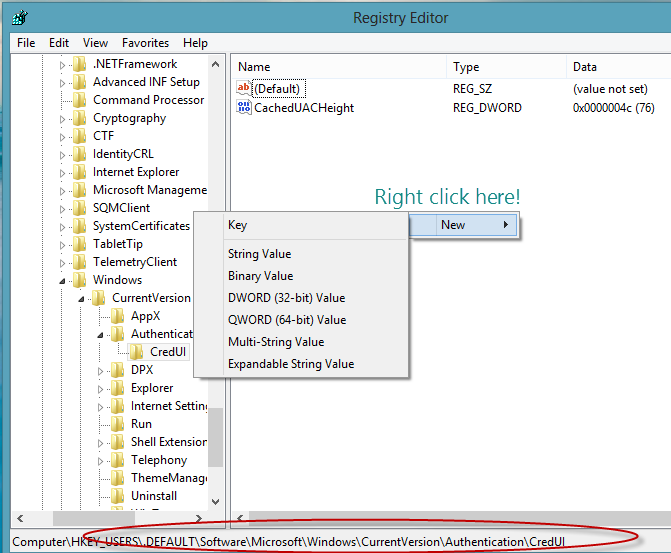Click the DPX folder icon
The image size is (671, 553).
tap(117, 370)
